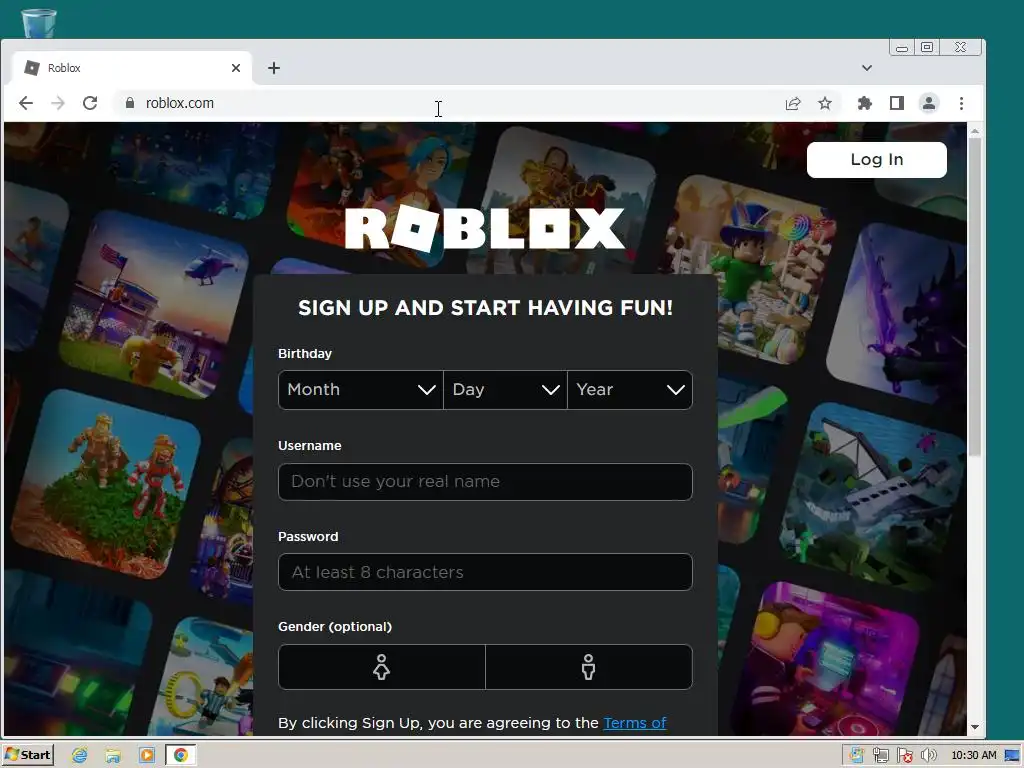Open Chrome's three-dot menu

[961, 103]
